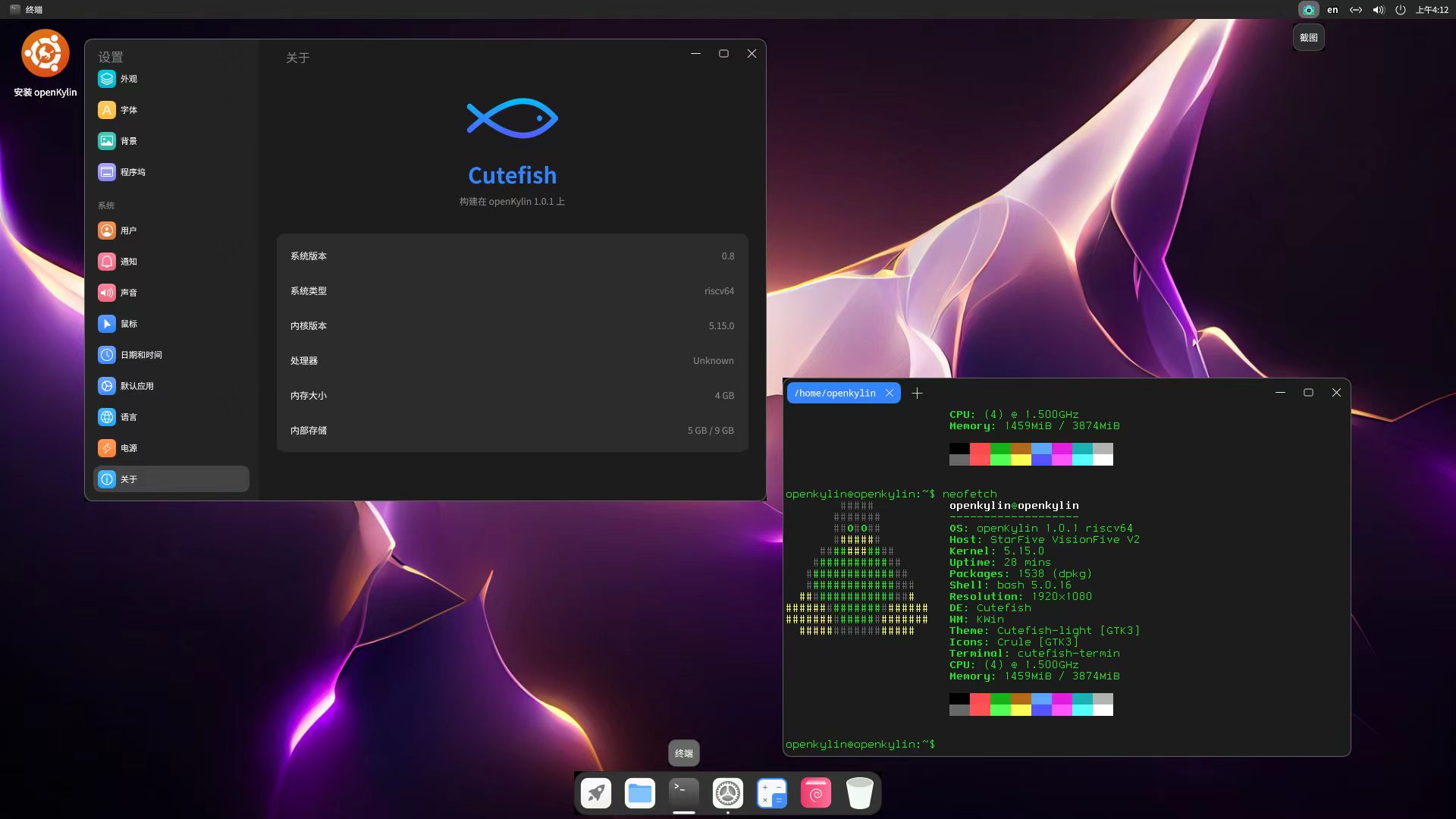Open the 外观 appearance settings icon
Image resolution: width=1456 pixels, height=819 pixels.
tap(107, 79)
